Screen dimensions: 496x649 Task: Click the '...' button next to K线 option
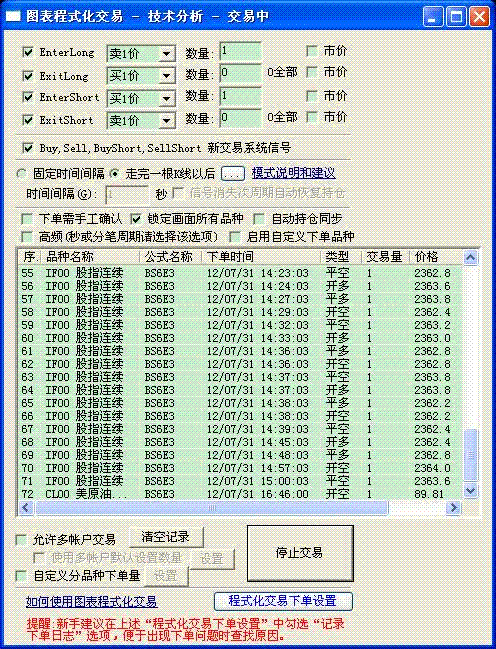pos(233,173)
